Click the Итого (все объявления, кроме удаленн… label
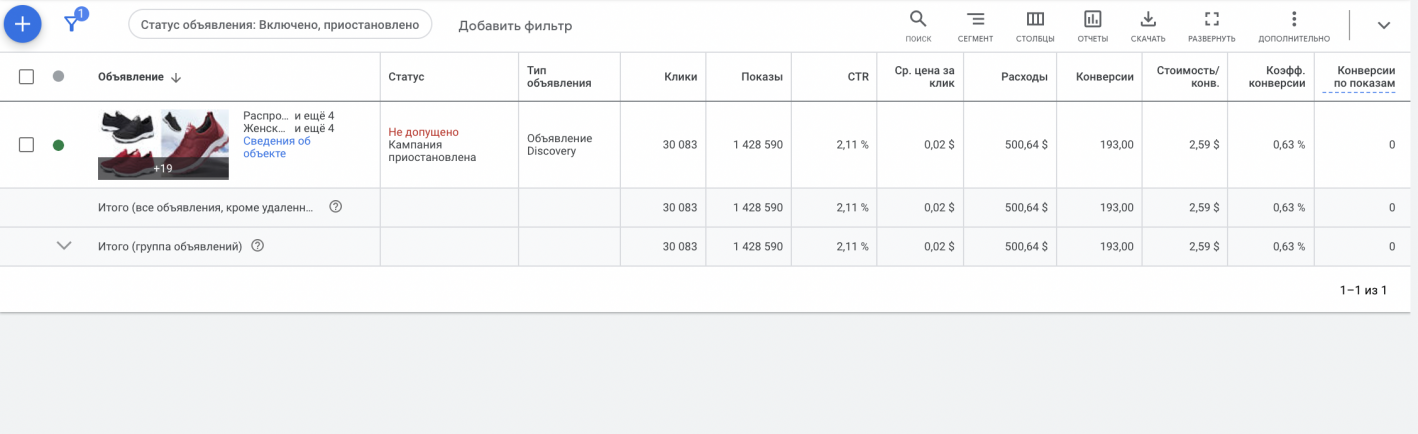Viewport: 1418px width, 434px height. click(x=206, y=207)
